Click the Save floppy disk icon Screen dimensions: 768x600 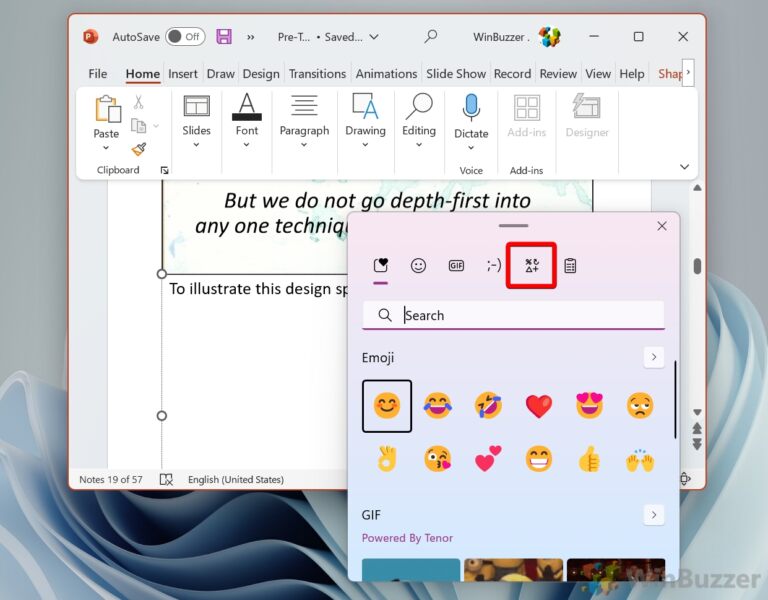coord(224,37)
